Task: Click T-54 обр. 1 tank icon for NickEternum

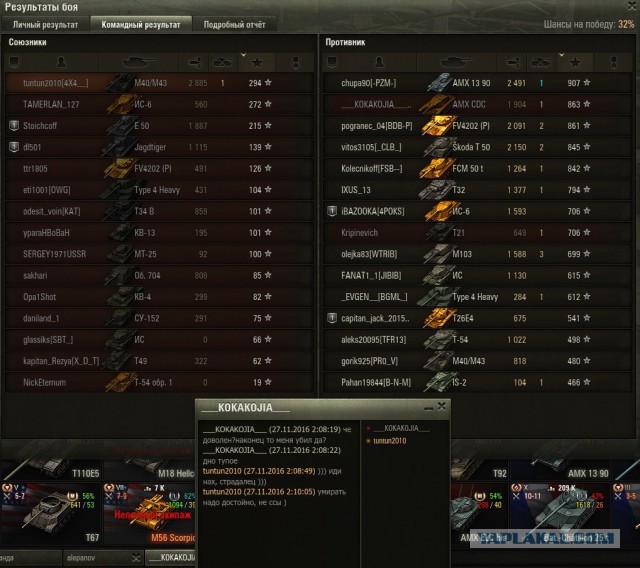Action: click(x=121, y=382)
